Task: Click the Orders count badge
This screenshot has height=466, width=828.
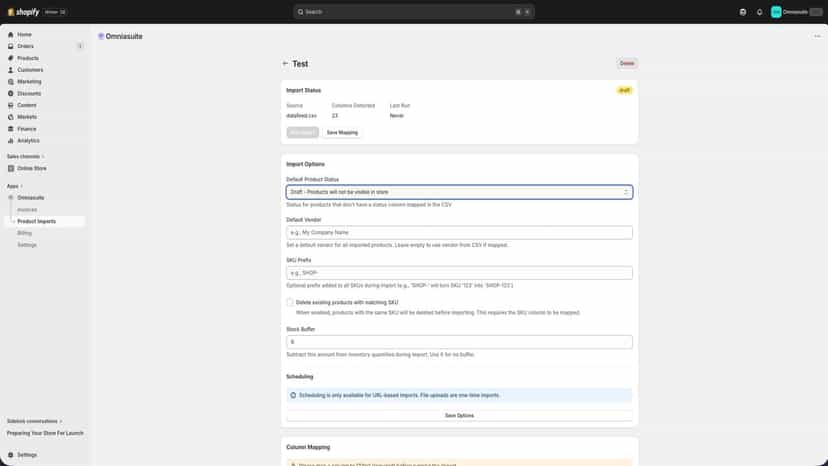Action: [80, 46]
